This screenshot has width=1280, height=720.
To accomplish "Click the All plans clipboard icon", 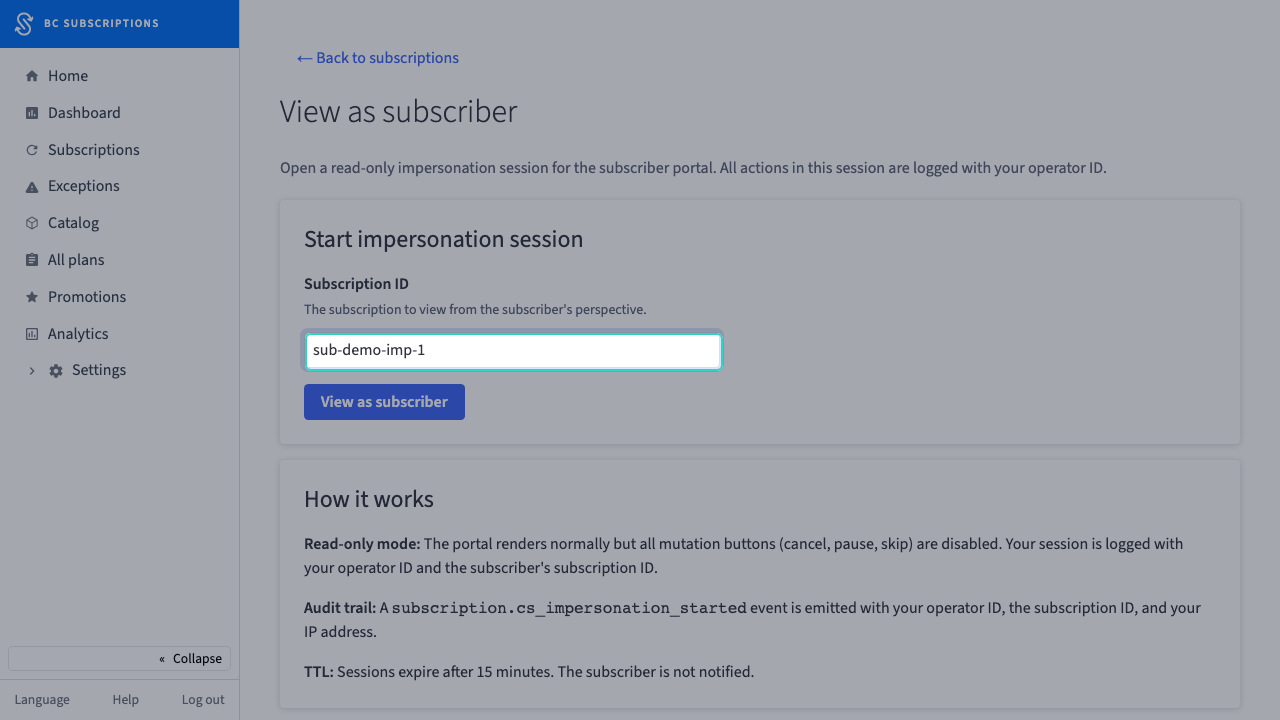I will (32, 260).
